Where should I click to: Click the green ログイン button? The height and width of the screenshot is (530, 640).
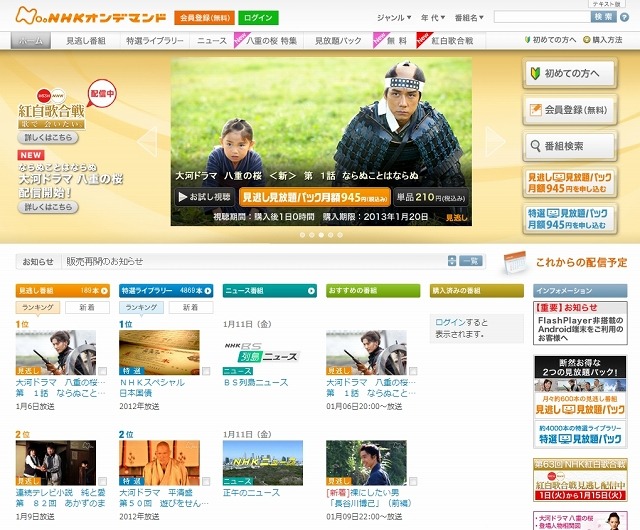[258, 18]
